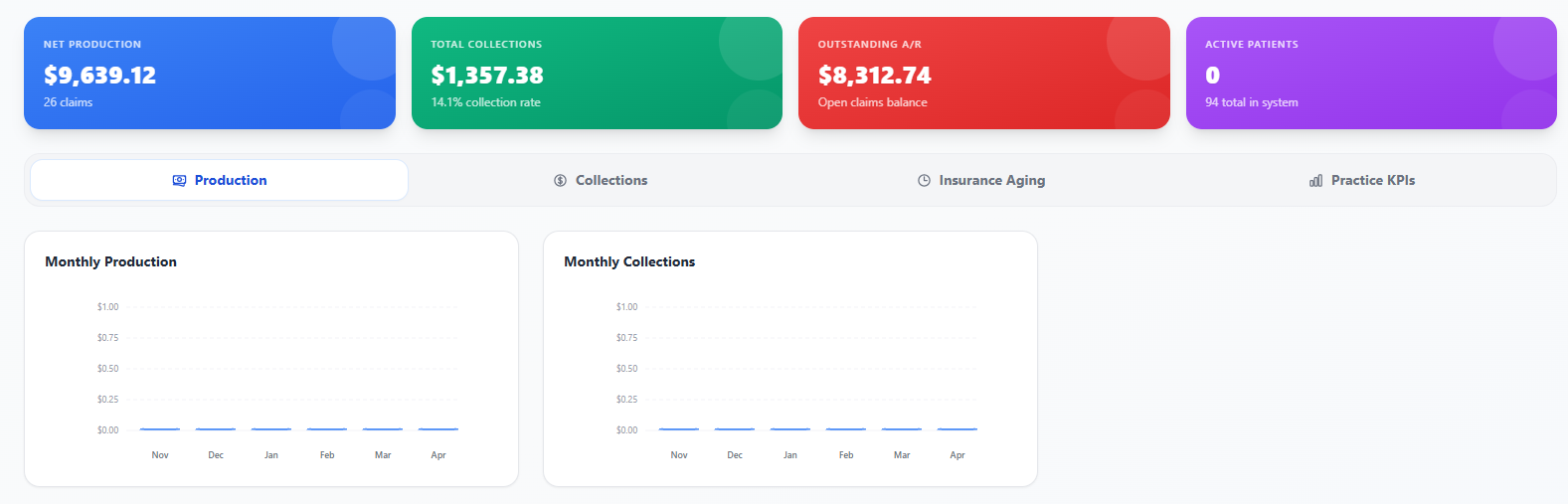
Task: Click the '94 total in system' text
Action: click(1252, 102)
